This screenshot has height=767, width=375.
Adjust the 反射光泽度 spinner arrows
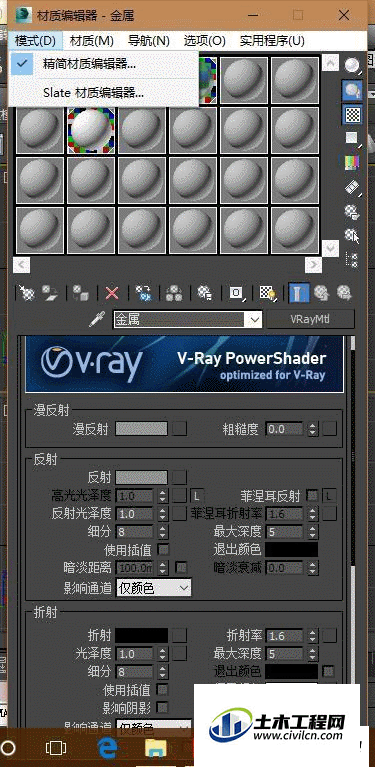[162, 514]
